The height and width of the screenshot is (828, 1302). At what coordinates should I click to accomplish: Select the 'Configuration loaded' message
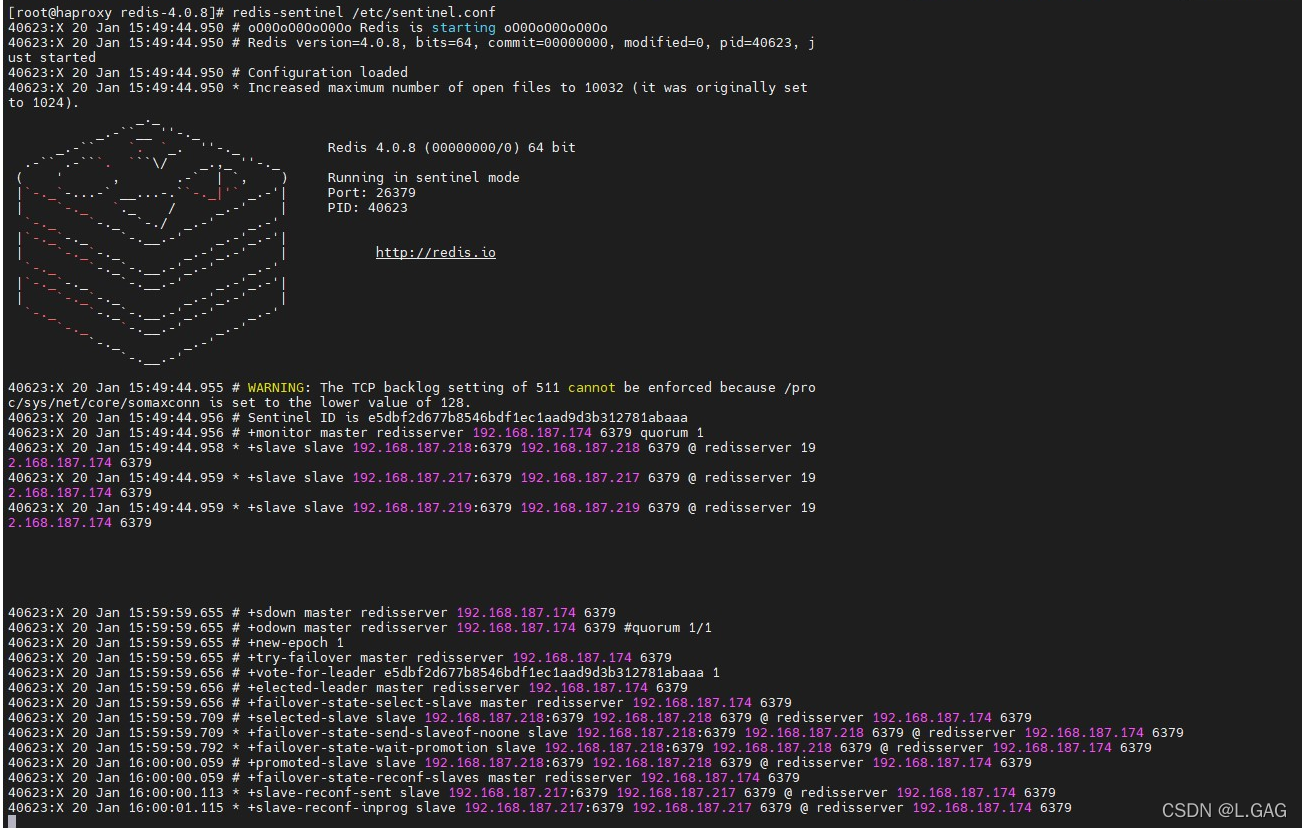tap(328, 72)
